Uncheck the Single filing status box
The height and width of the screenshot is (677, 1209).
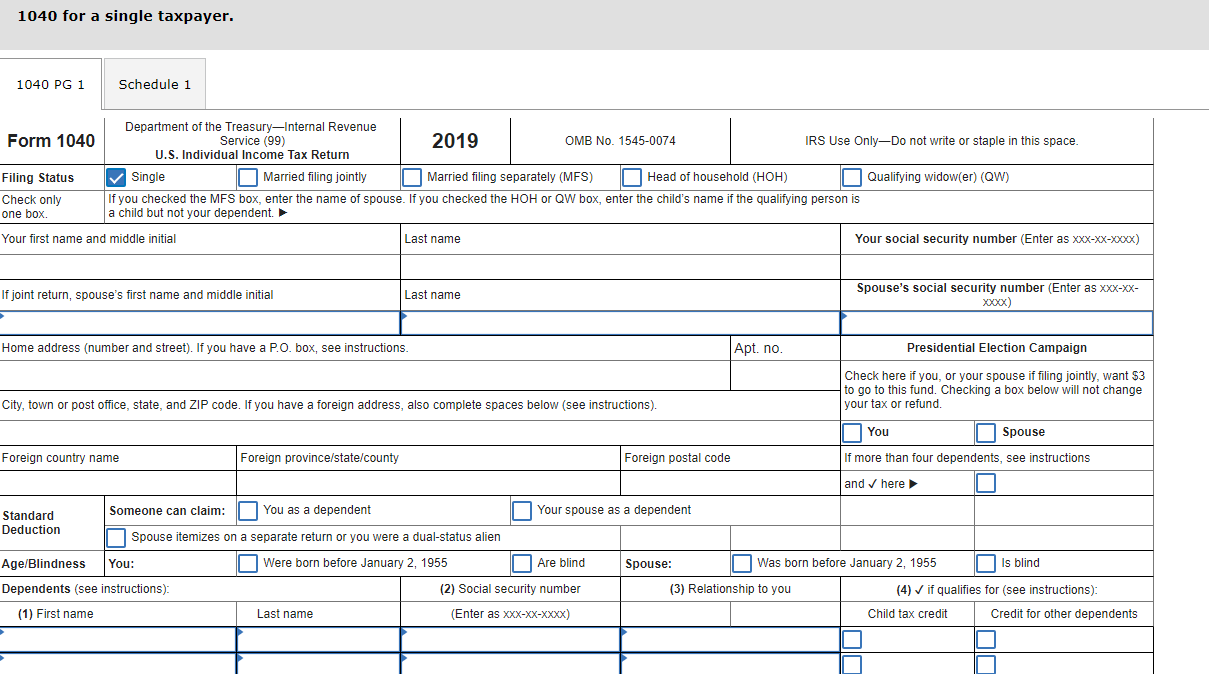(x=115, y=177)
